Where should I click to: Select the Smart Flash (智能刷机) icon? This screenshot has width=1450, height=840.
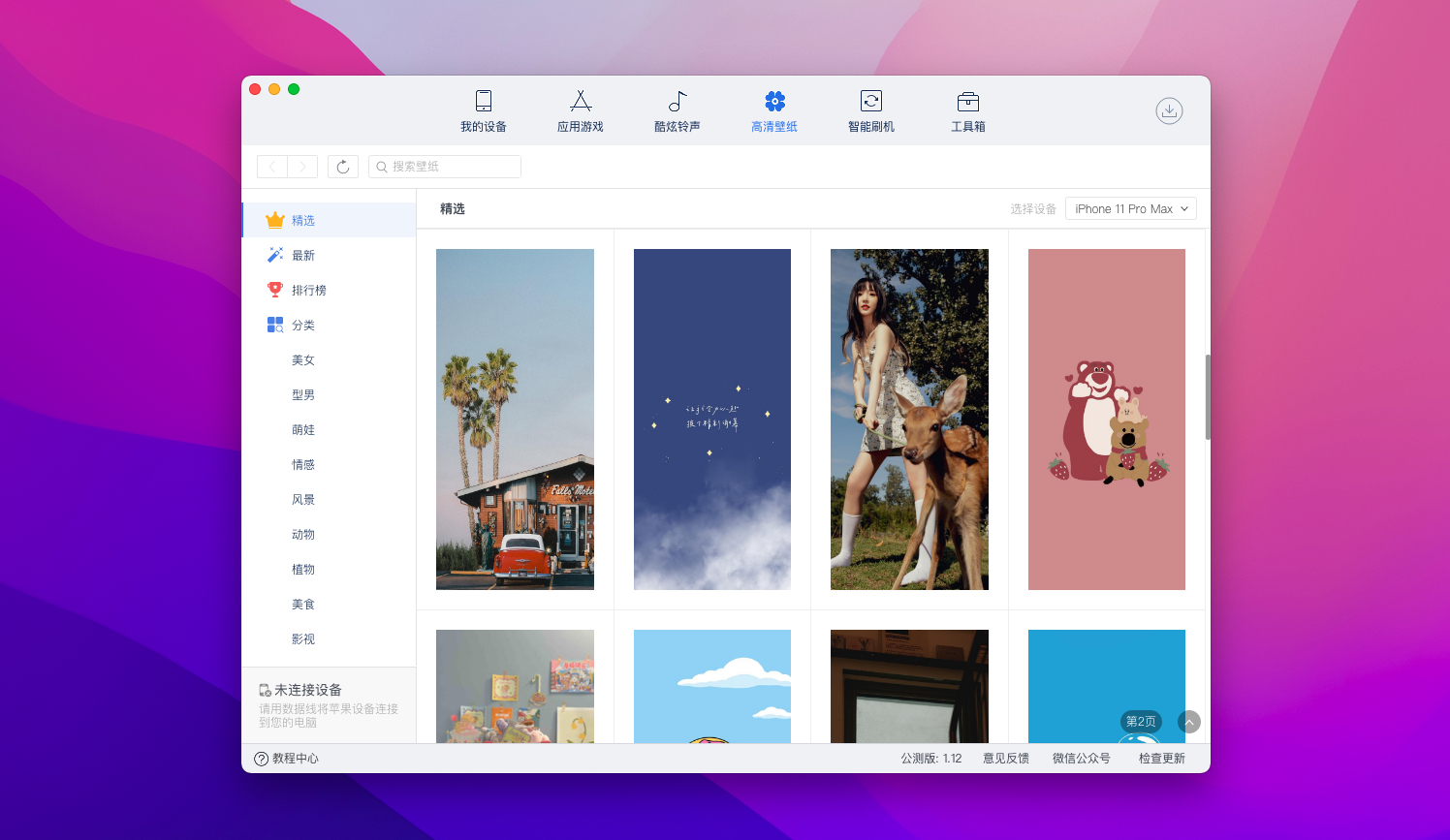point(870,101)
